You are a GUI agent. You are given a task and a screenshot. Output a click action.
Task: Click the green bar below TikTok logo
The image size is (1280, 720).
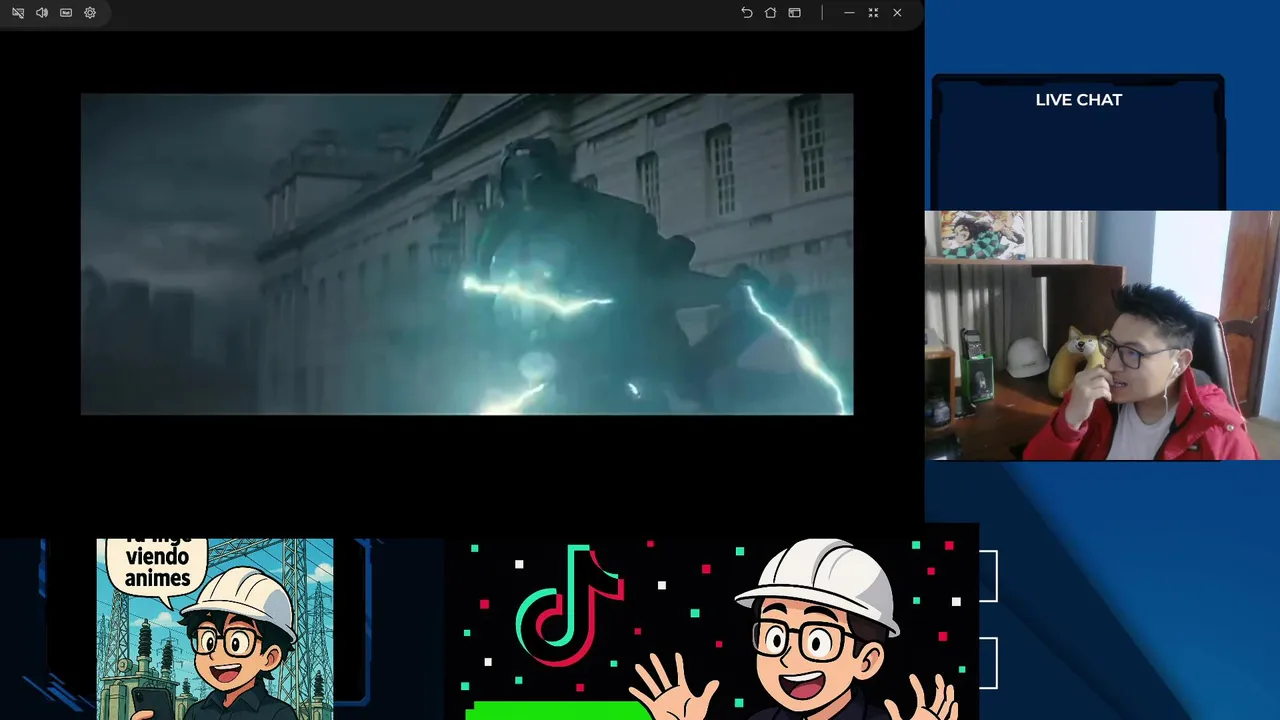click(x=560, y=711)
